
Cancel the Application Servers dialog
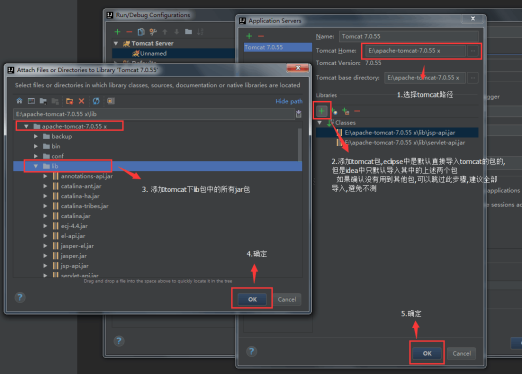click(462, 353)
